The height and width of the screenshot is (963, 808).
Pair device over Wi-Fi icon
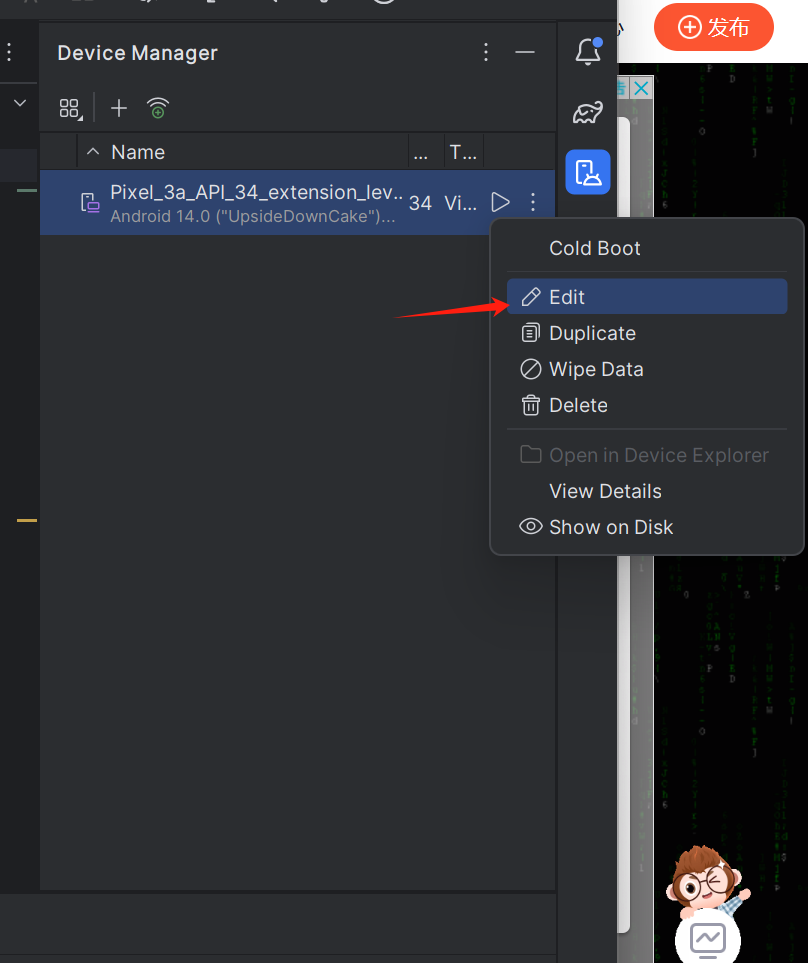(158, 109)
